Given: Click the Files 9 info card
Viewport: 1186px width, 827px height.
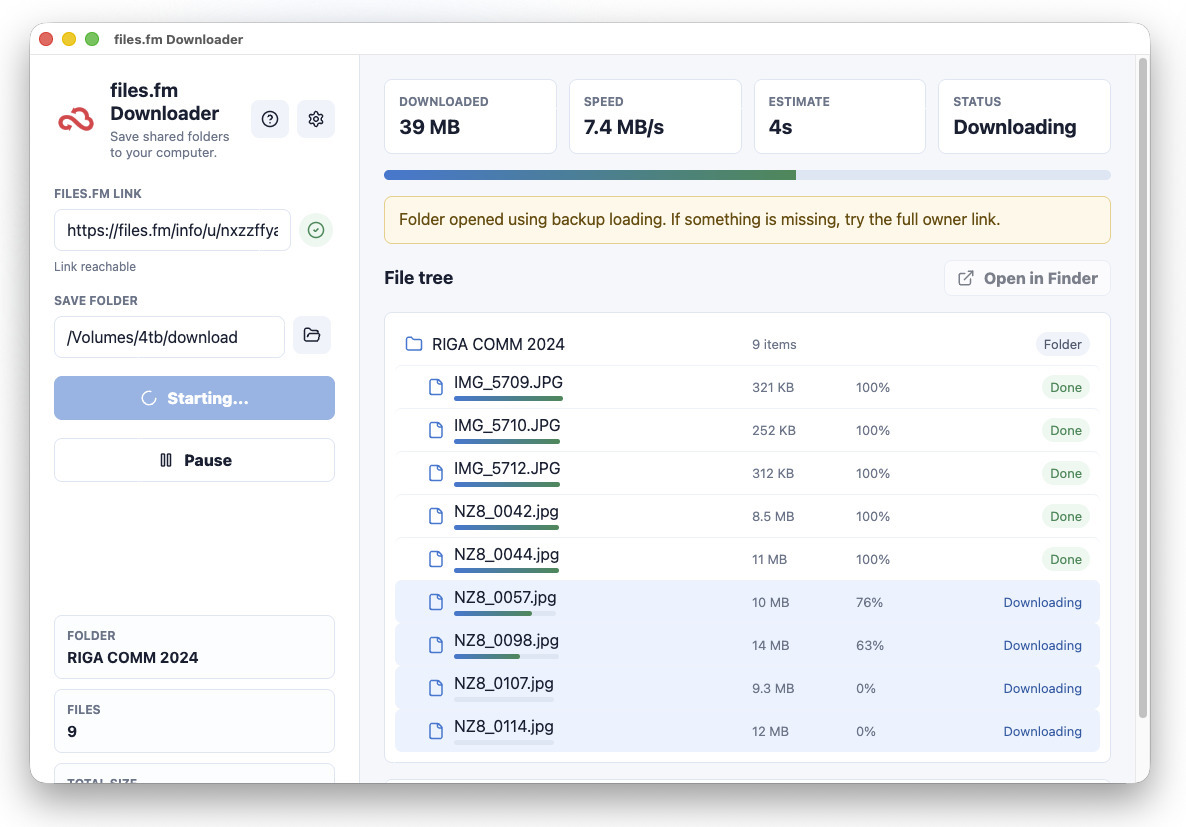Looking at the screenshot, I should pyautogui.click(x=194, y=721).
